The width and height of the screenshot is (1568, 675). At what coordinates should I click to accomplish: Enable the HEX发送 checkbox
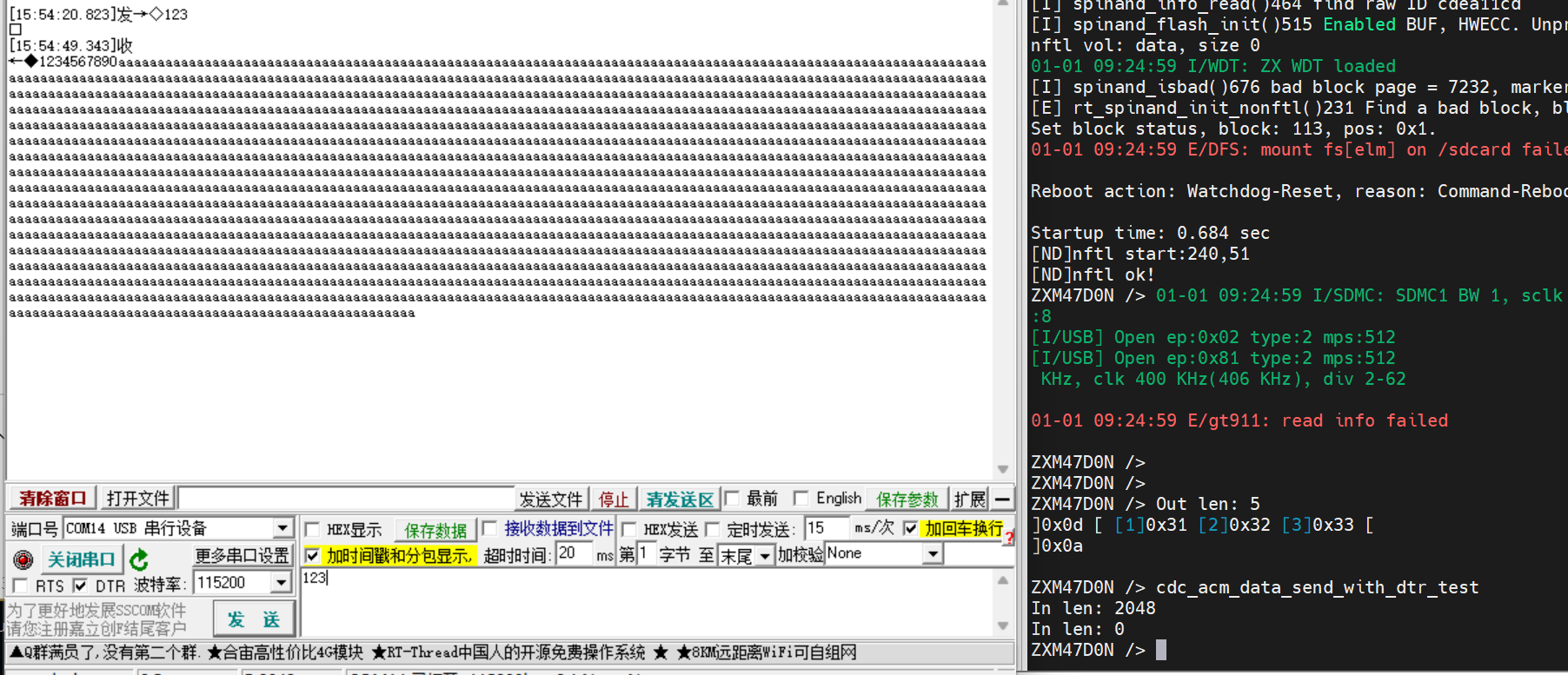click(629, 529)
